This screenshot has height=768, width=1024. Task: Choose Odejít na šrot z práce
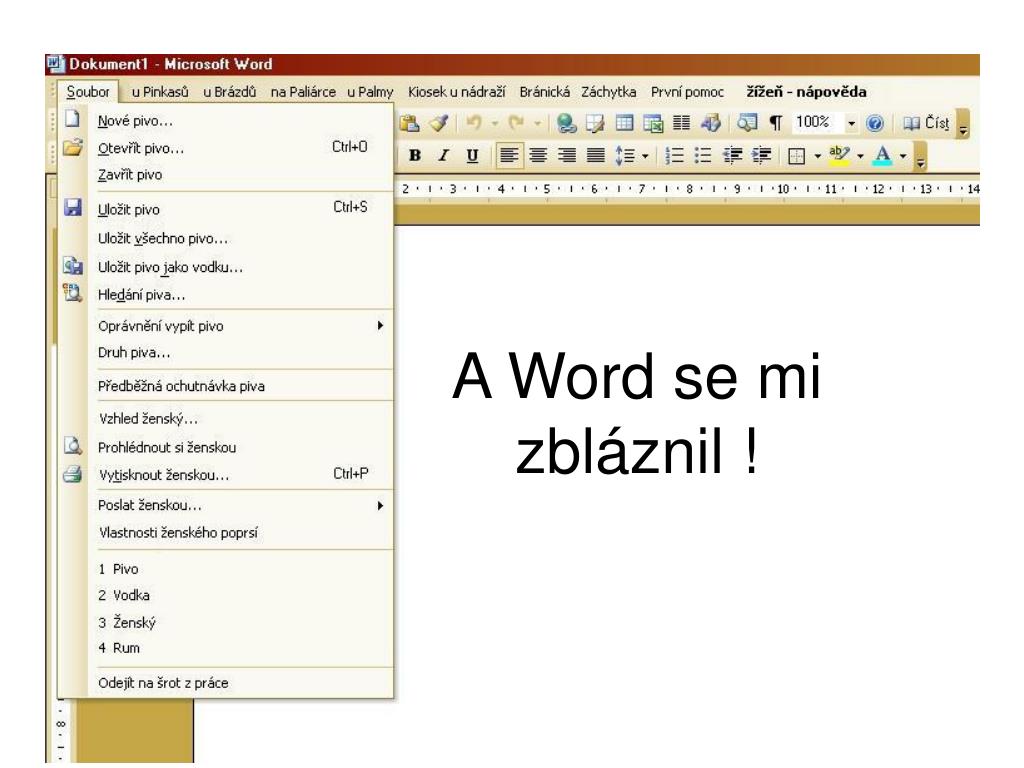click(226, 683)
